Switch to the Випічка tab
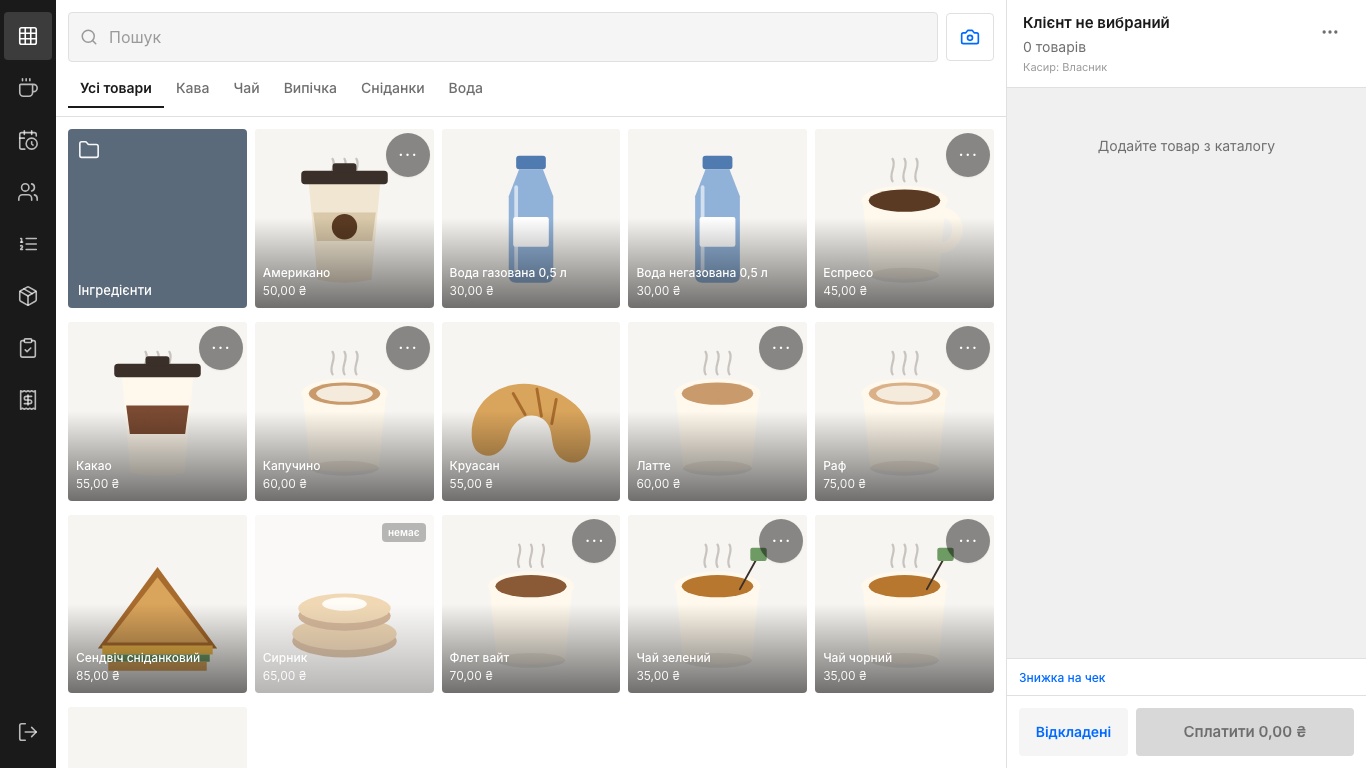Screen dimensions: 1366x768 pyautogui.click(x=310, y=88)
